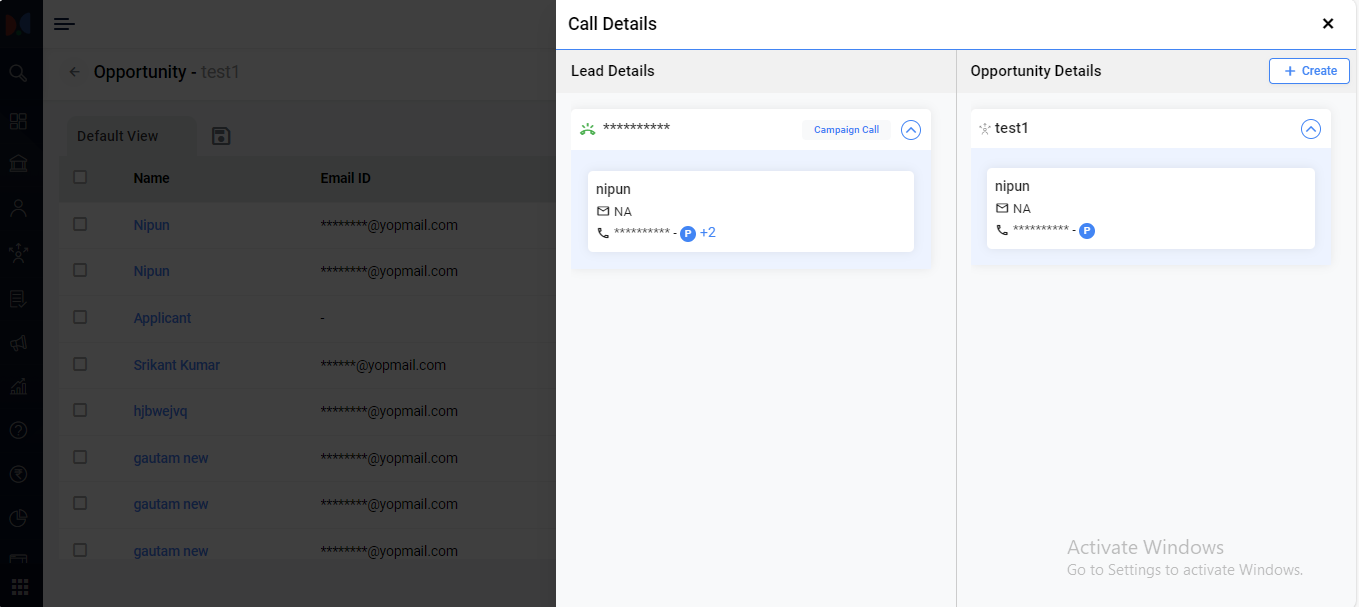
Task: Click the save view floppy disk icon
Action: (222, 136)
